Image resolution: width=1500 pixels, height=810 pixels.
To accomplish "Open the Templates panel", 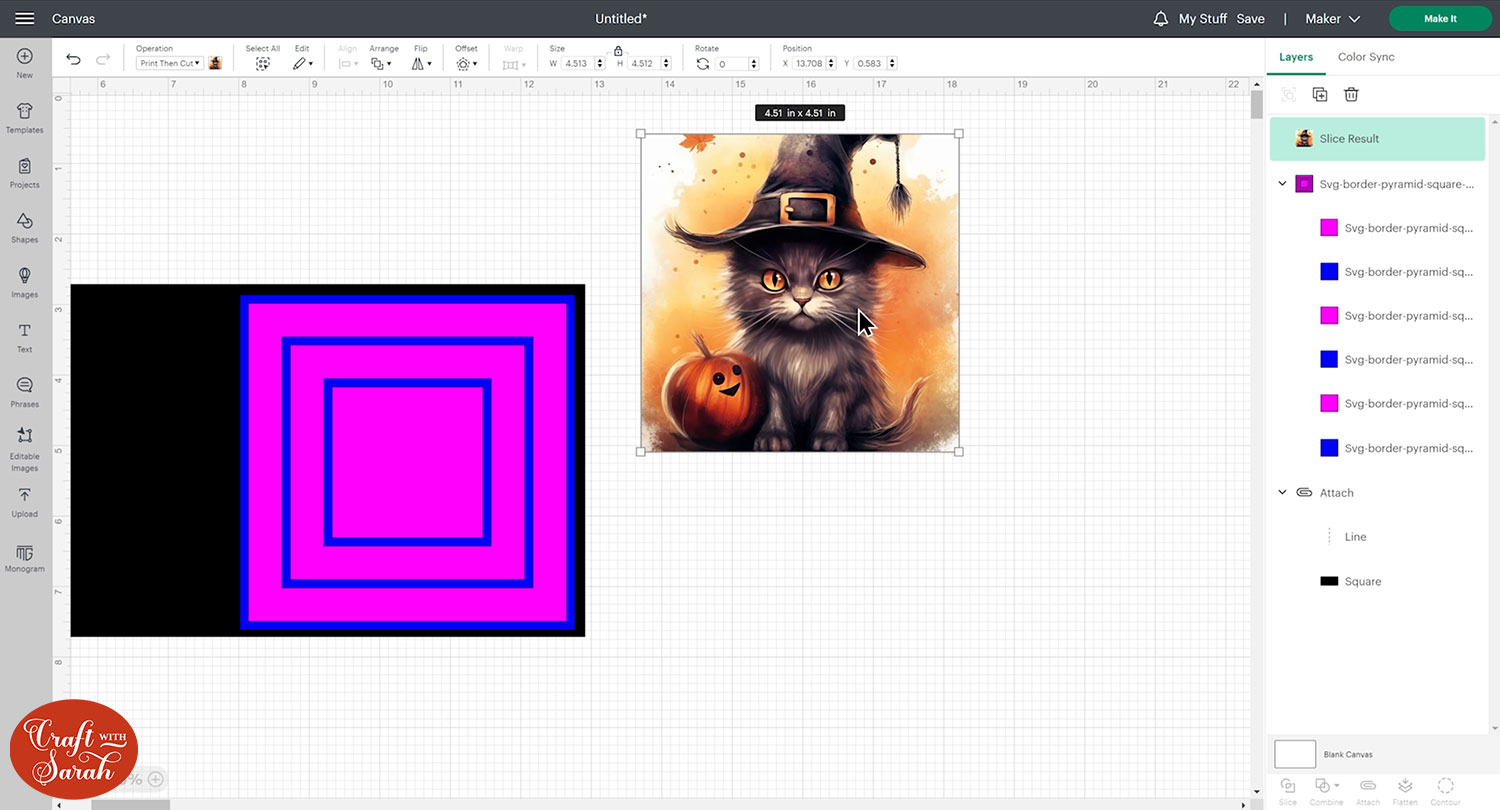I will (25, 118).
